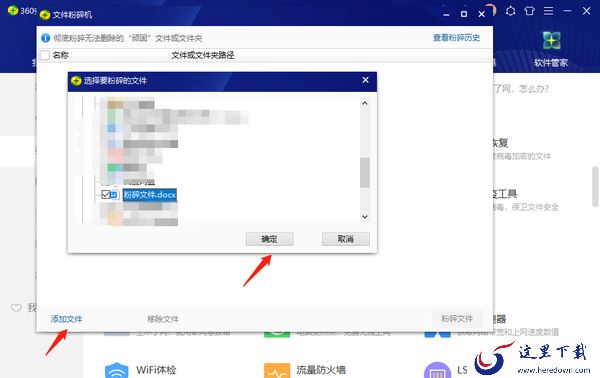Check the 粉碎文件.docx file checkbox

pos(106,194)
